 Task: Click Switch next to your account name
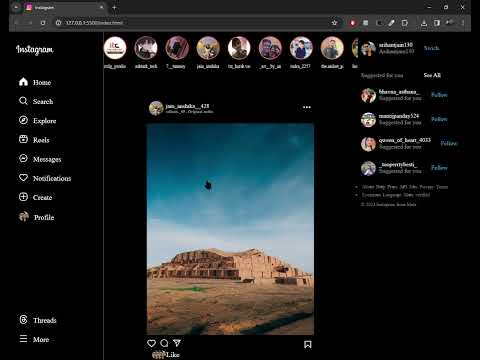click(431, 48)
